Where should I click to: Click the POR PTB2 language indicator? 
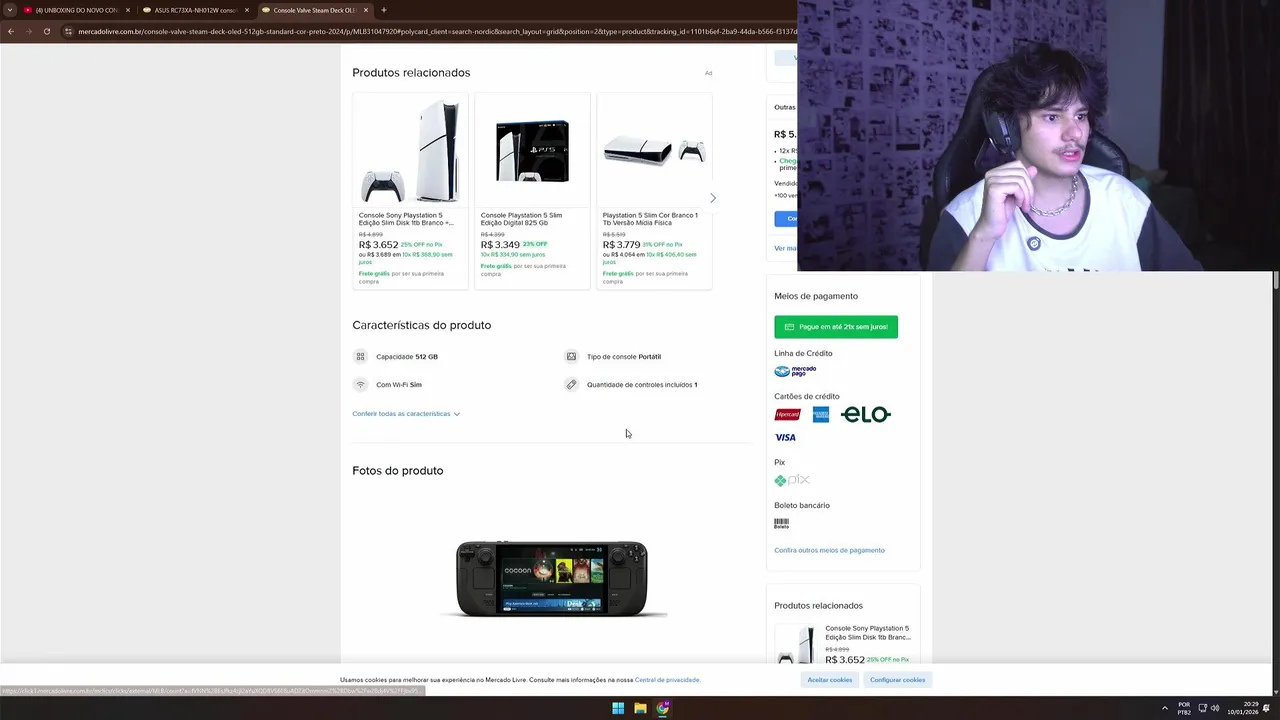(1184, 709)
